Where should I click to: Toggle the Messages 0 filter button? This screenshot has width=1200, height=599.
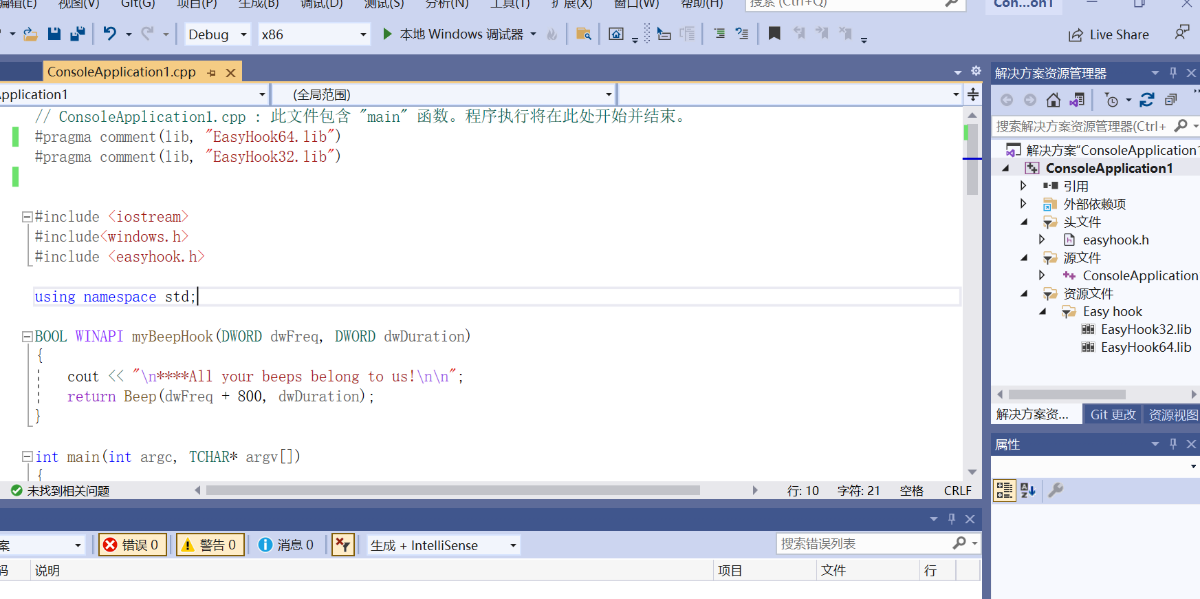(x=286, y=545)
